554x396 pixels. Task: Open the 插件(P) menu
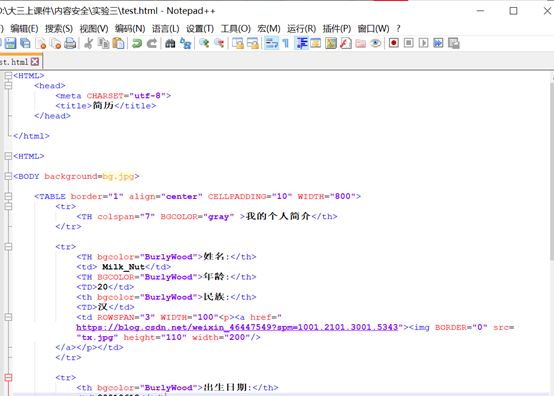pyautogui.click(x=337, y=29)
